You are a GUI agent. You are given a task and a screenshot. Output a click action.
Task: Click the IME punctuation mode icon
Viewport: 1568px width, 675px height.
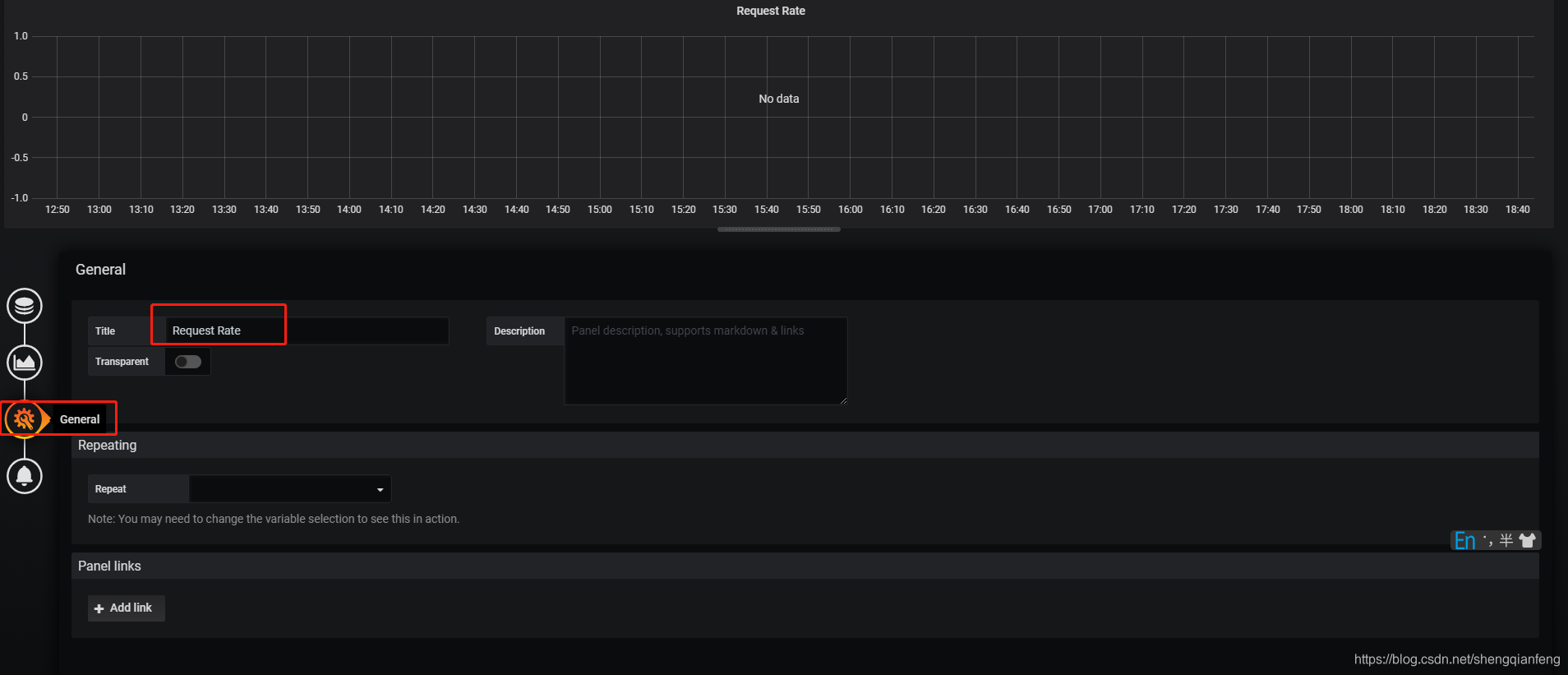[1487, 541]
